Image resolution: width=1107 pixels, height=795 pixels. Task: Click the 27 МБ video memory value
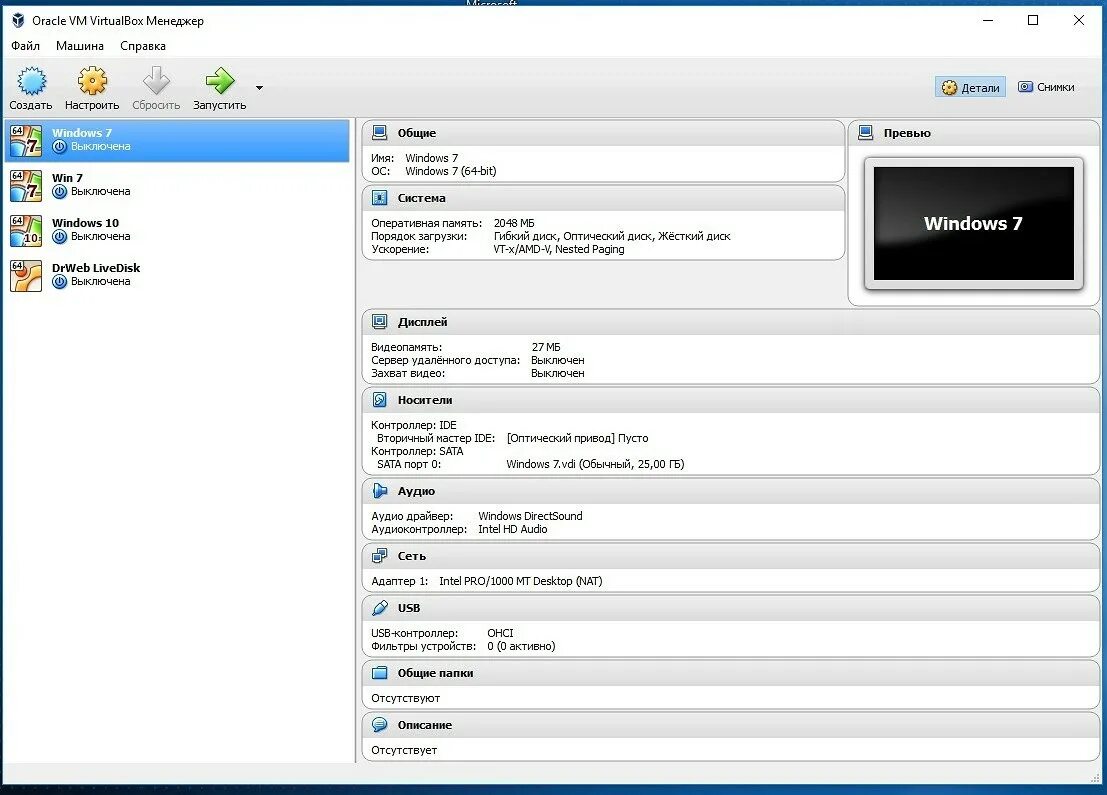point(546,347)
